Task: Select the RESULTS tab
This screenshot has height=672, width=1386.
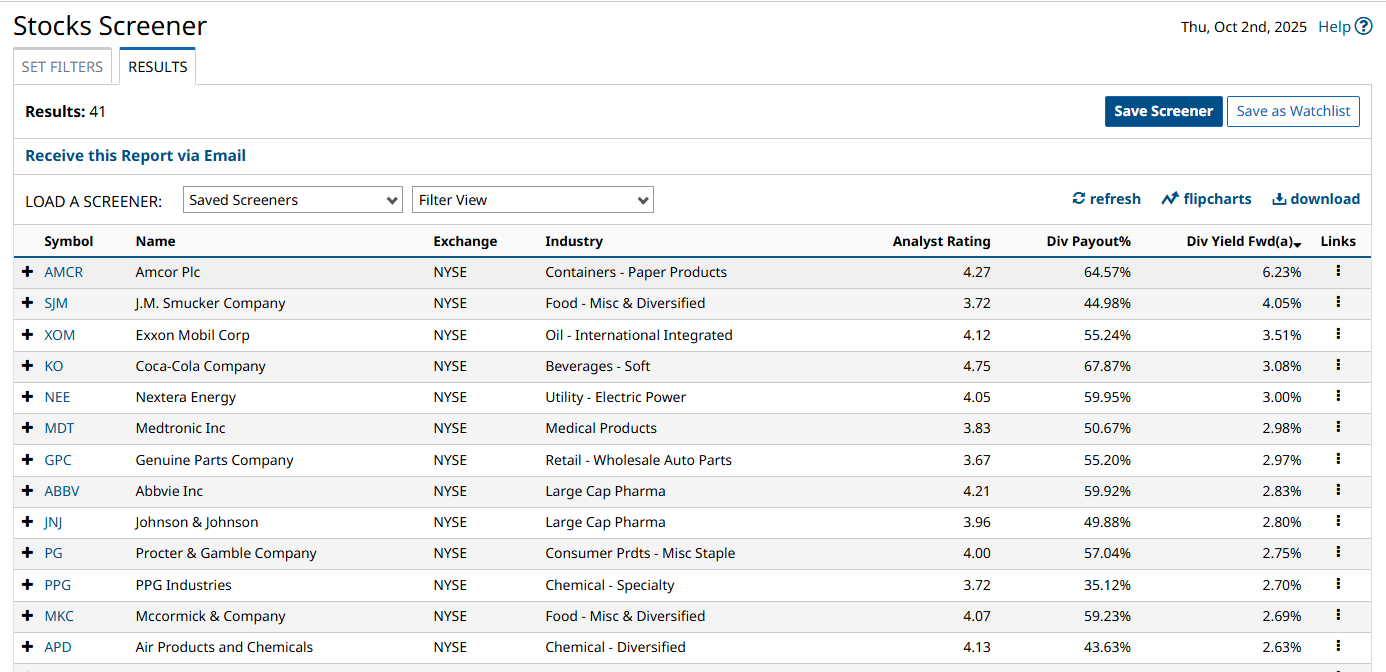Action: (x=158, y=67)
